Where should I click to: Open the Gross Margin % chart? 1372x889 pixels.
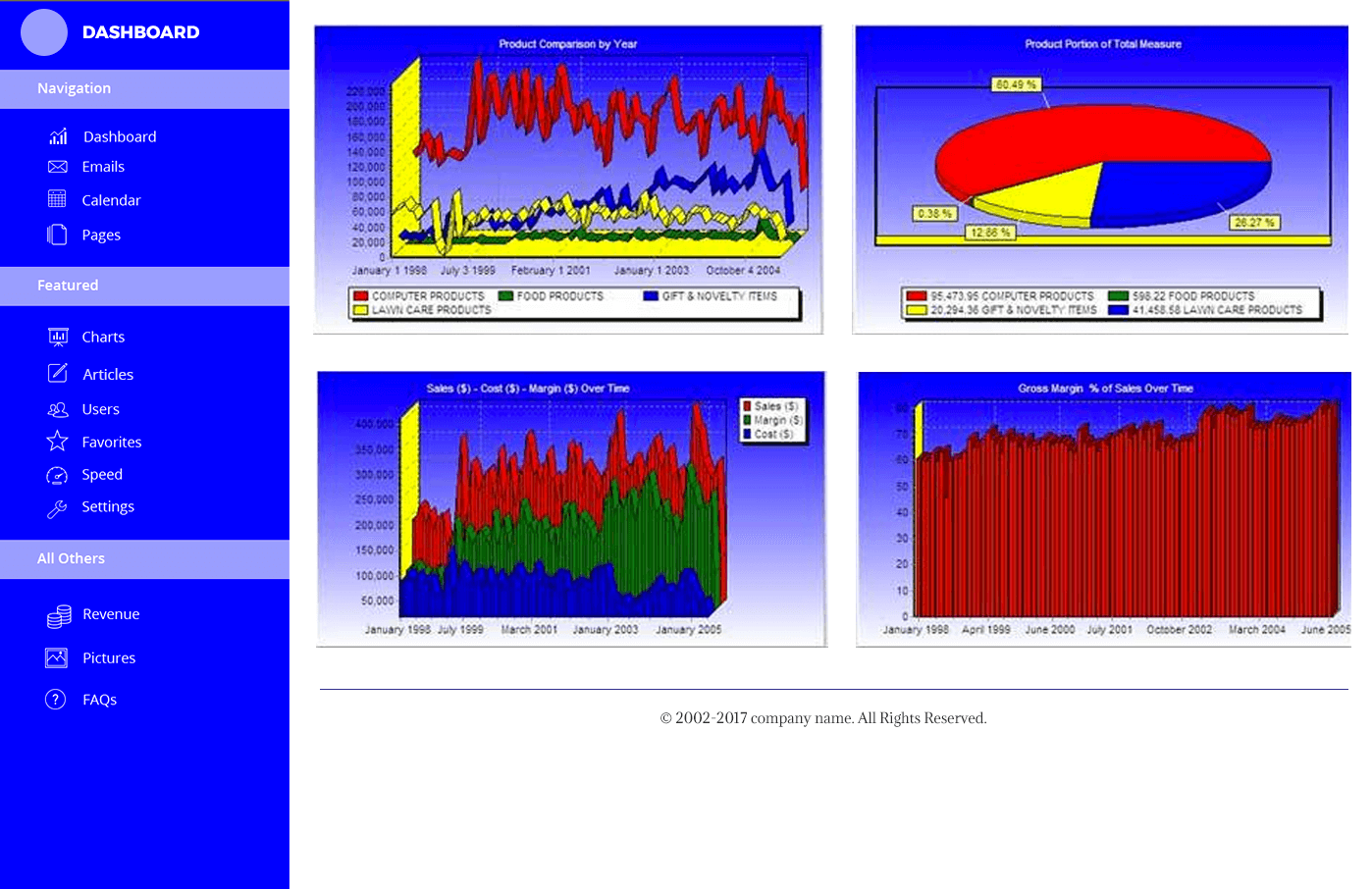(1103, 509)
